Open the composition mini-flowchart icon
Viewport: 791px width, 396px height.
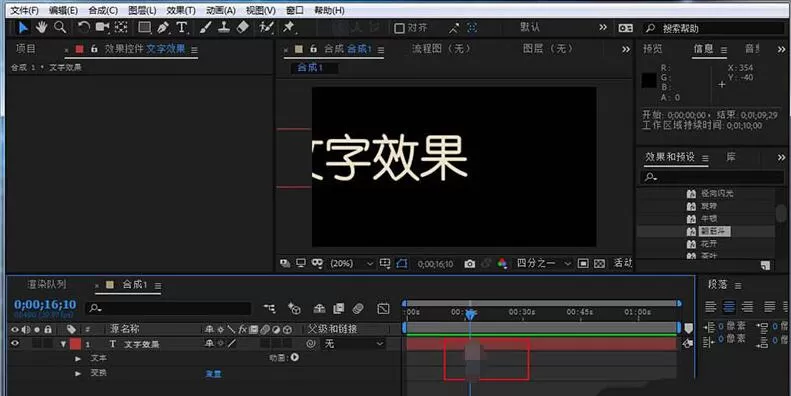[x=269, y=308]
